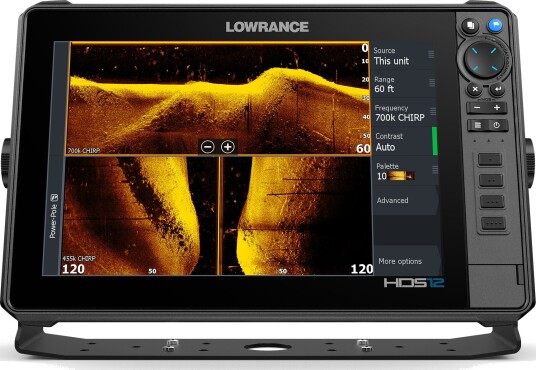Tap the blue waypoint flag key

pyautogui.click(x=495, y=26)
